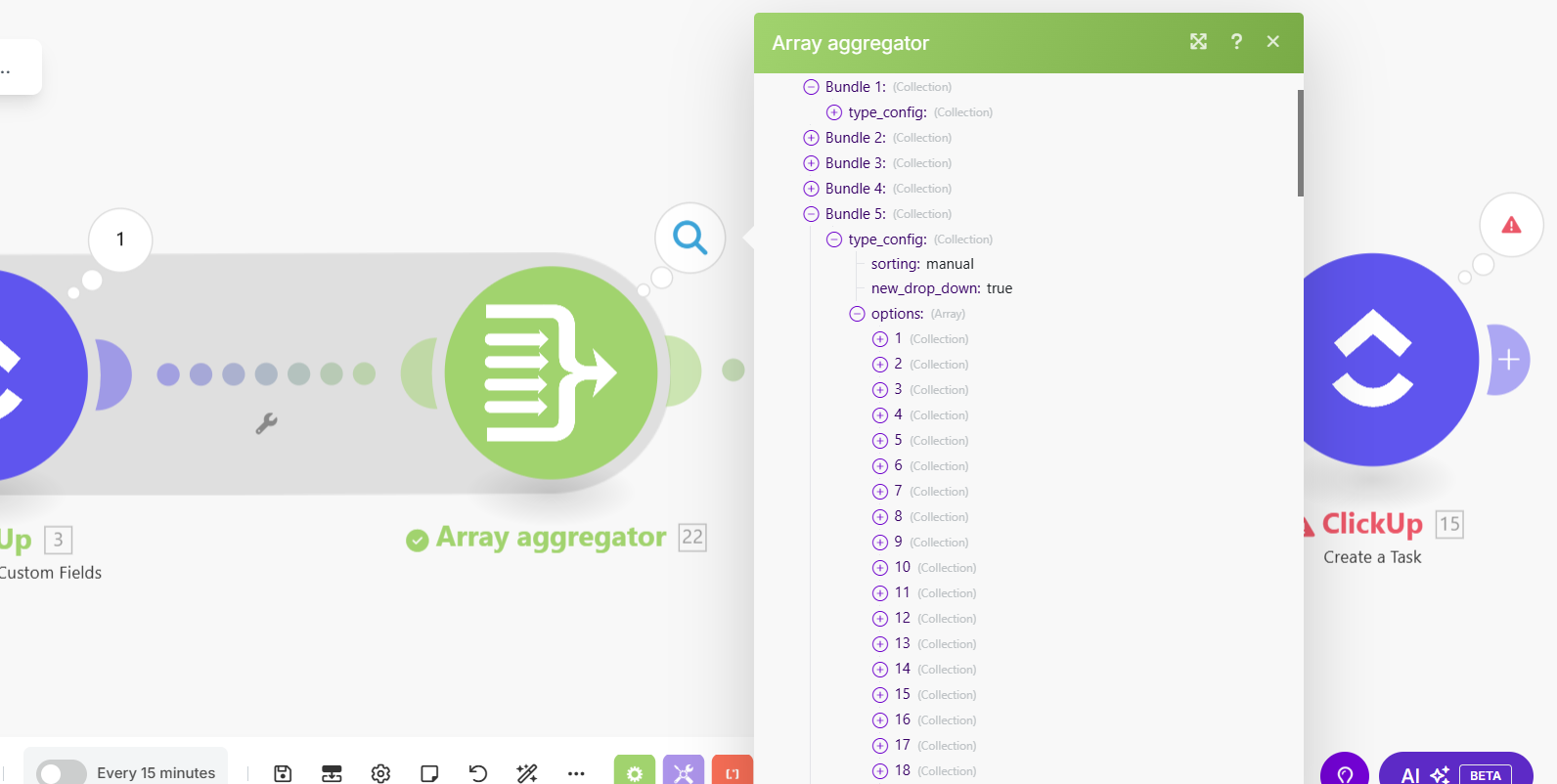Click the Array aggregator panel title
1557x784 pixels.
coord(851,43)
